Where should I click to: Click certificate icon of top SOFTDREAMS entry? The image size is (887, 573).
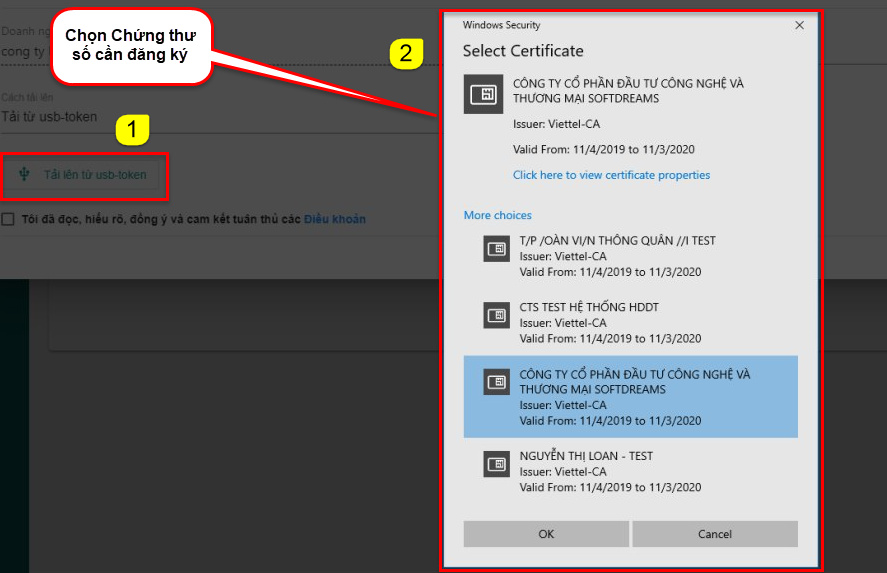(x=483, y=94)
